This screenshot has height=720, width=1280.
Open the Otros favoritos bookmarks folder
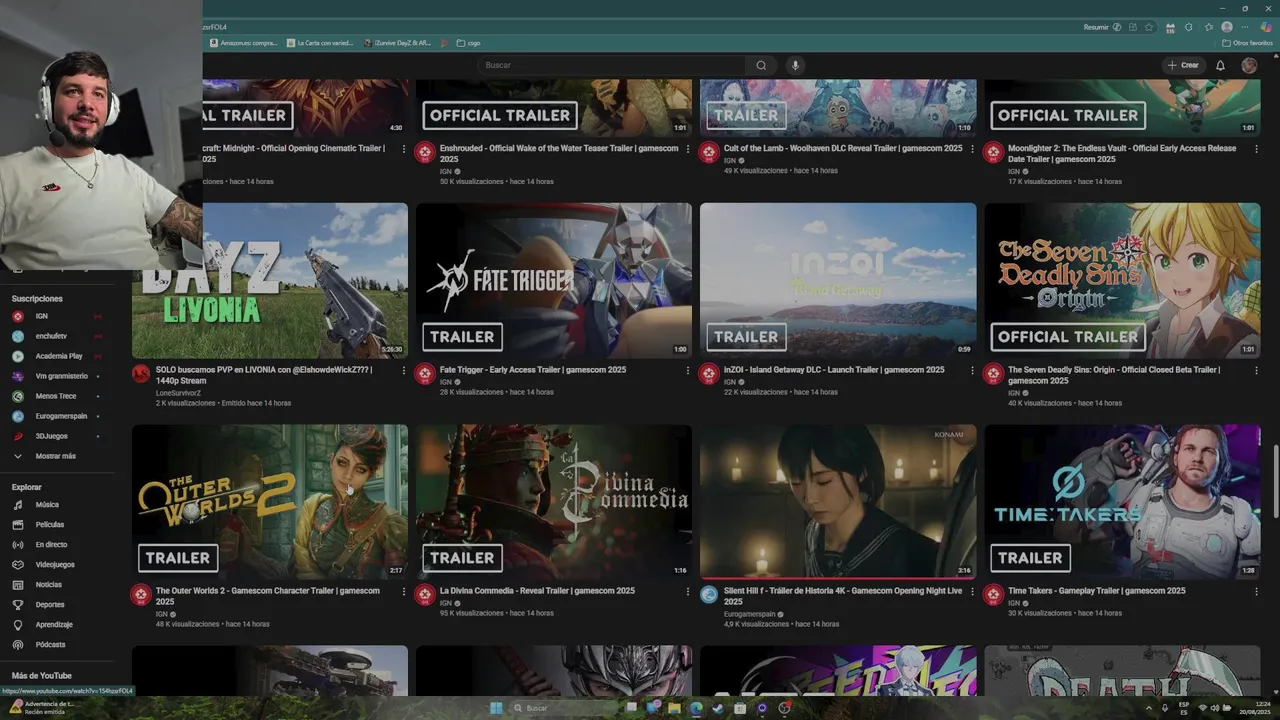tap(1248, 43)
